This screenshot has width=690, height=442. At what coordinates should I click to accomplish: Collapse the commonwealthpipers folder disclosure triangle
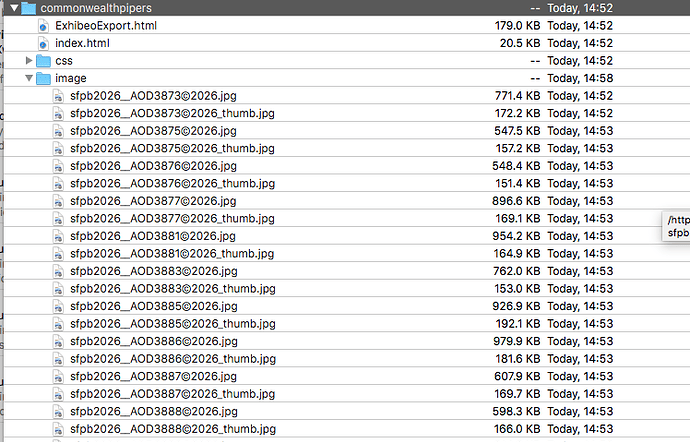[14, 8]
